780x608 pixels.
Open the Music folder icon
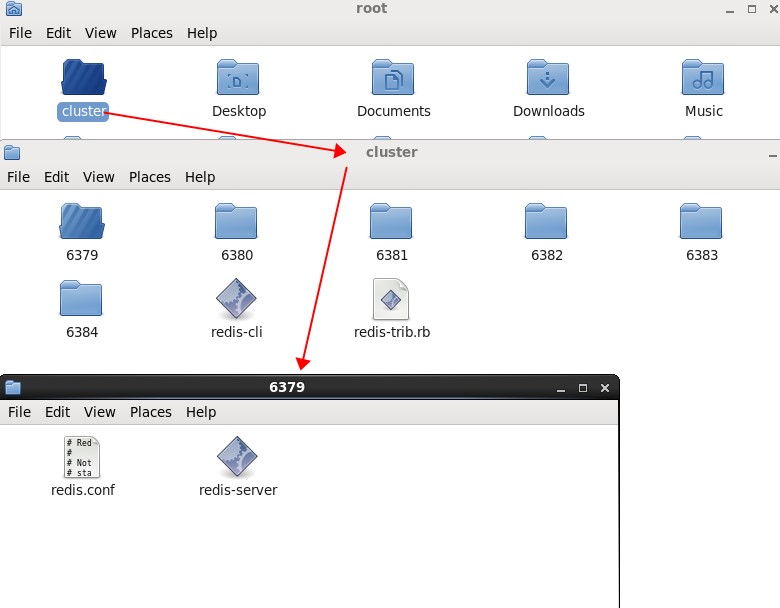(x=702, y=77)
